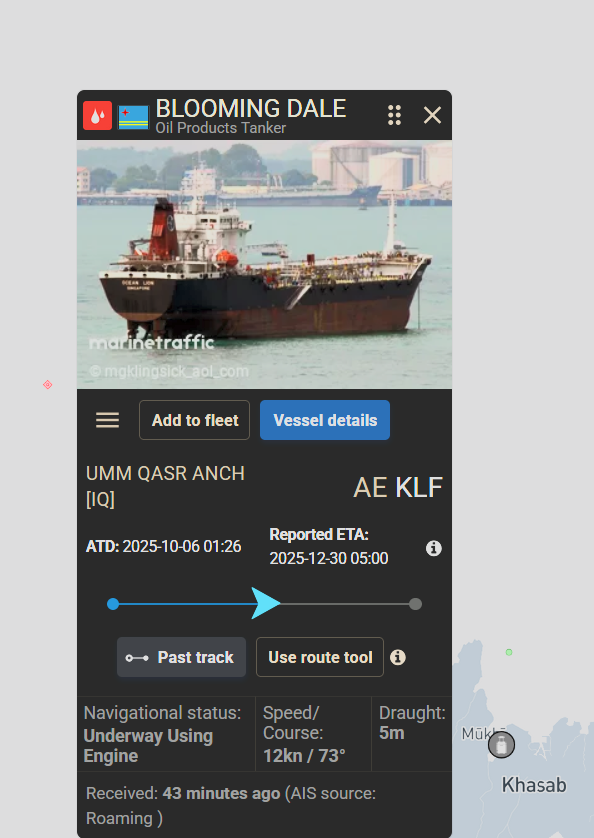This screenshot has width=594, height=838.
Task: Click the vessel photo thumbnail
Action: pyautogui.click(x=265, y=265)
